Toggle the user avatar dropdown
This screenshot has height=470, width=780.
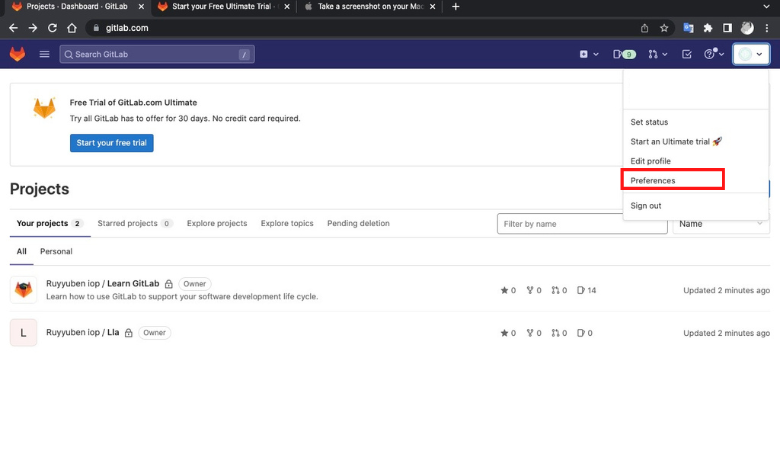751,54
